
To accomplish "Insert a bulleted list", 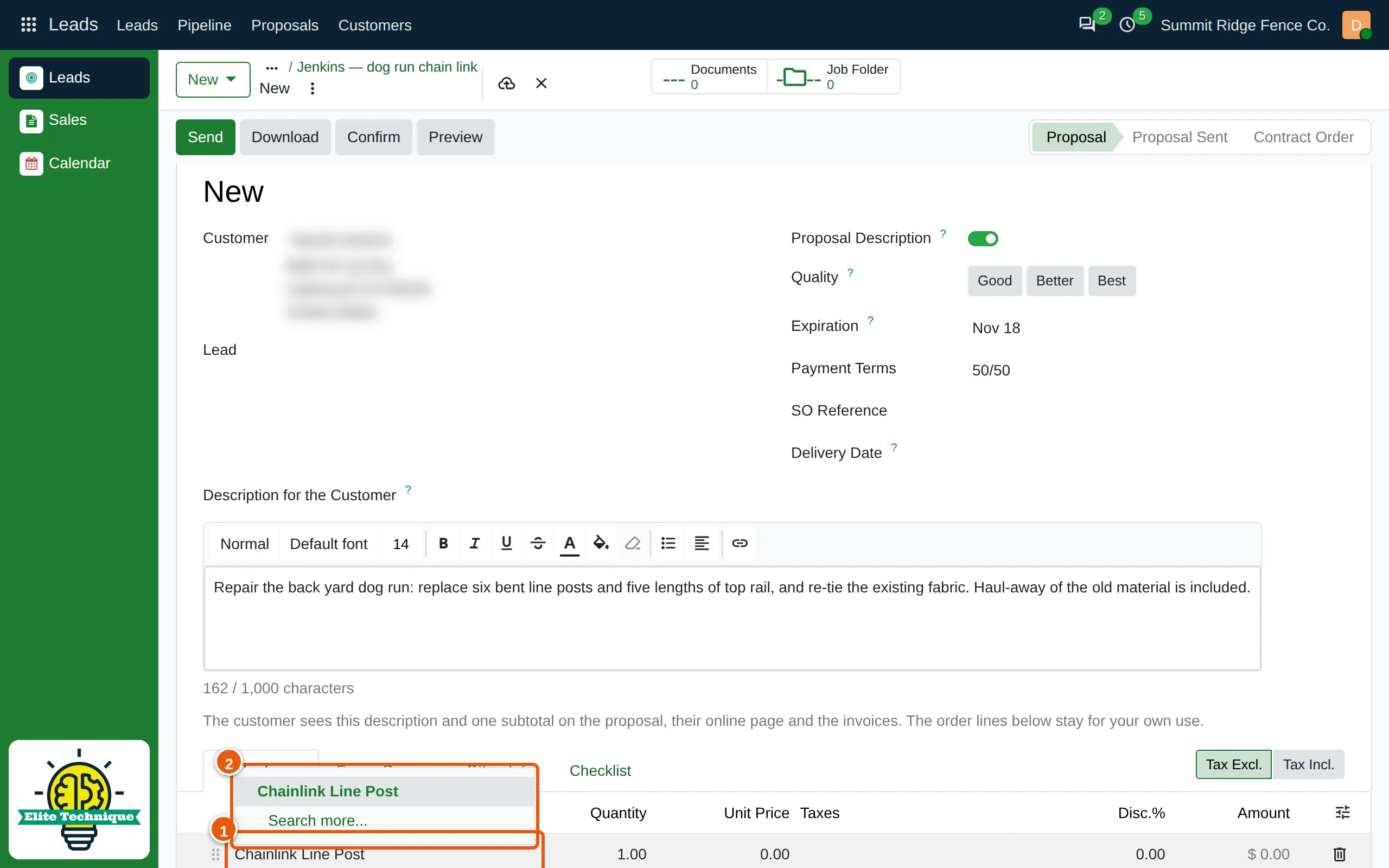I will pyautogui.click(x=668, y=543).
